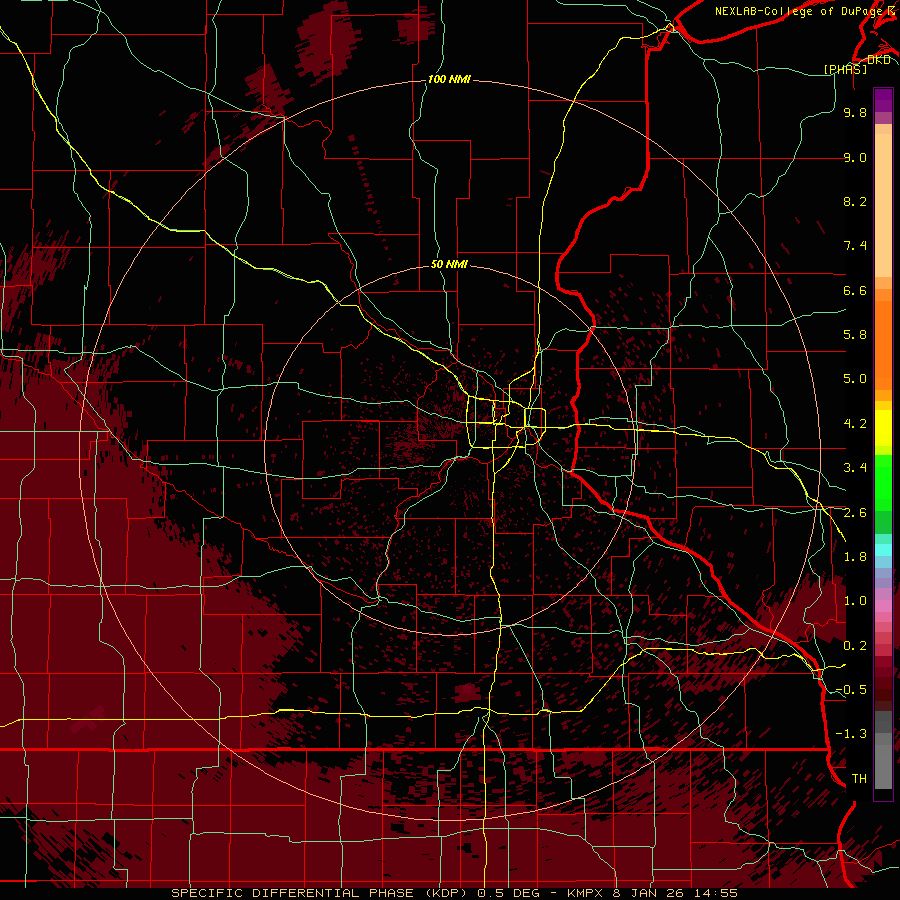Click the cyan segment of the color bar

click(883, 550)
